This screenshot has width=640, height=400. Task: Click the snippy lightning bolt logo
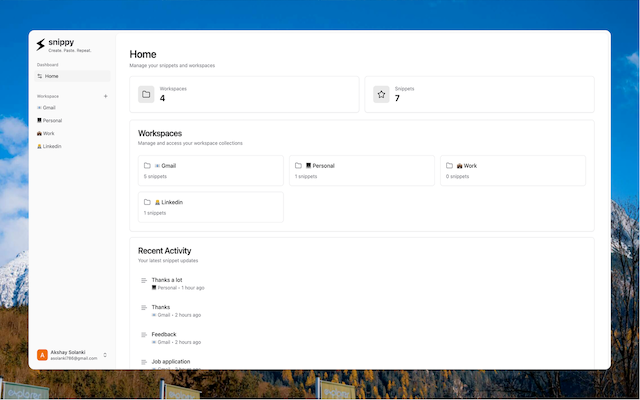click(x=40, y=44)
